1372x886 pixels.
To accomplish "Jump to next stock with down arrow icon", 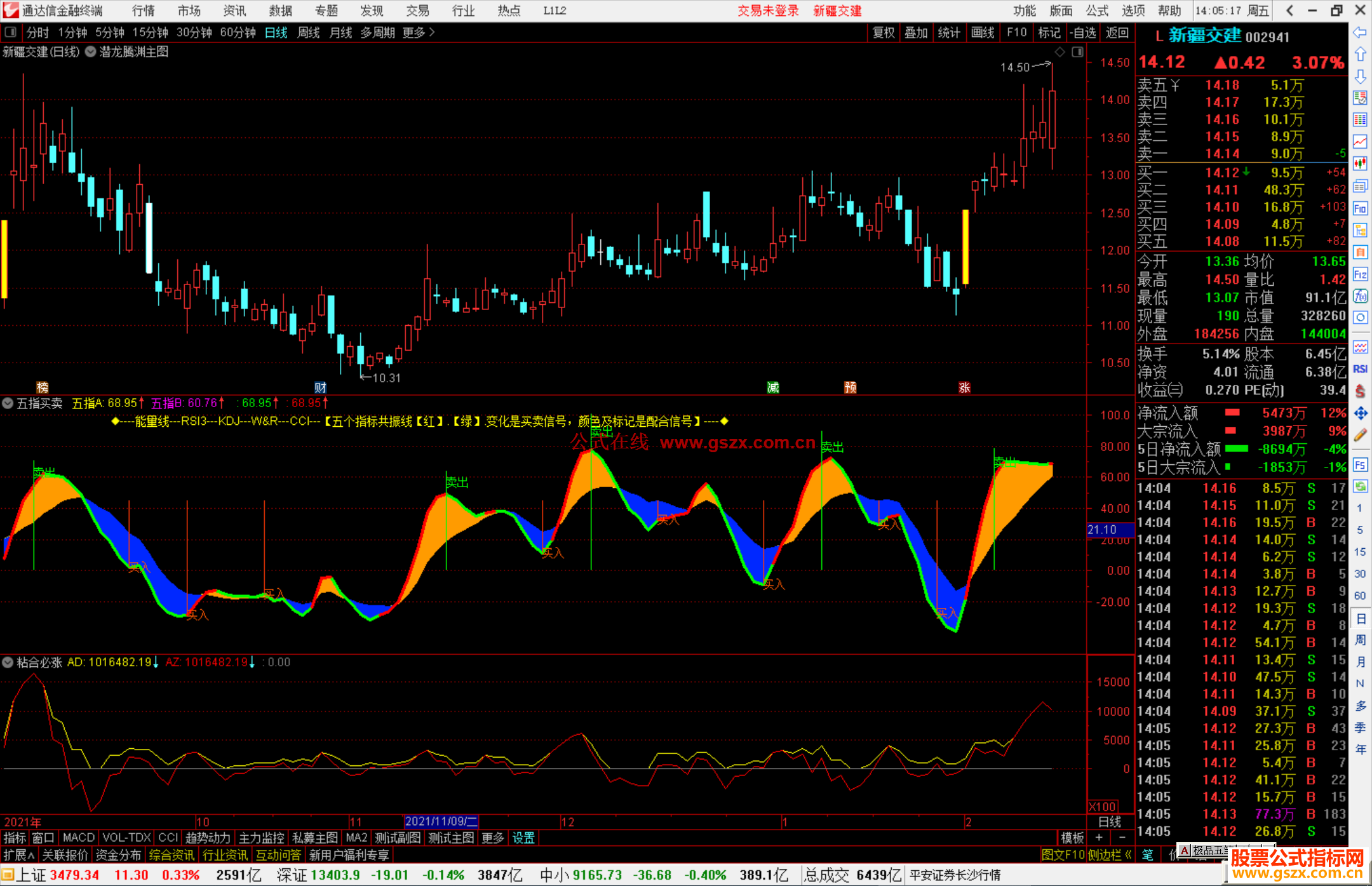I will (x=1360, y=76).
